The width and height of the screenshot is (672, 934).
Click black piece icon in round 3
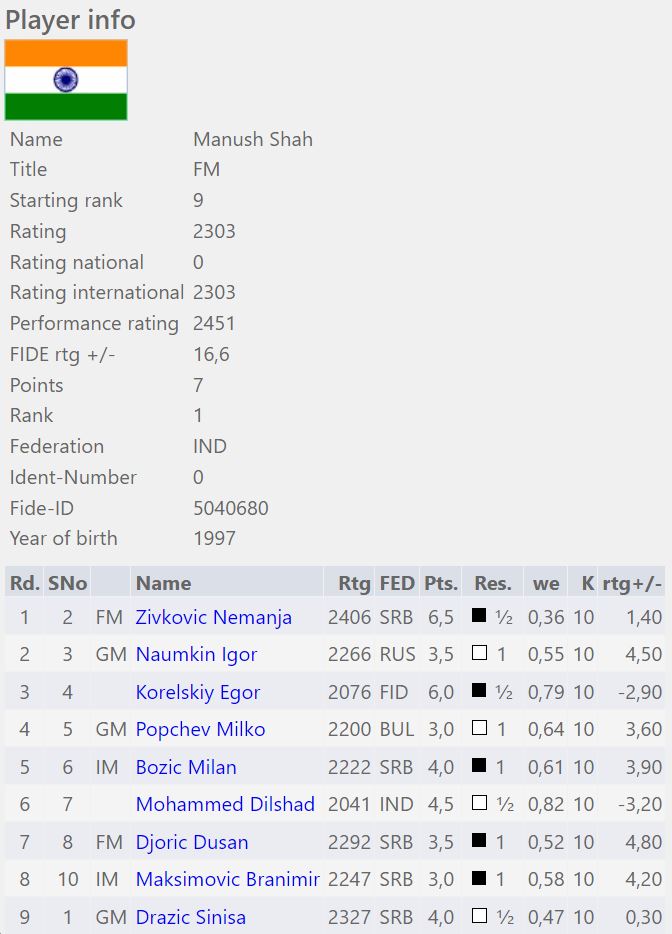(x=479, y=691)
